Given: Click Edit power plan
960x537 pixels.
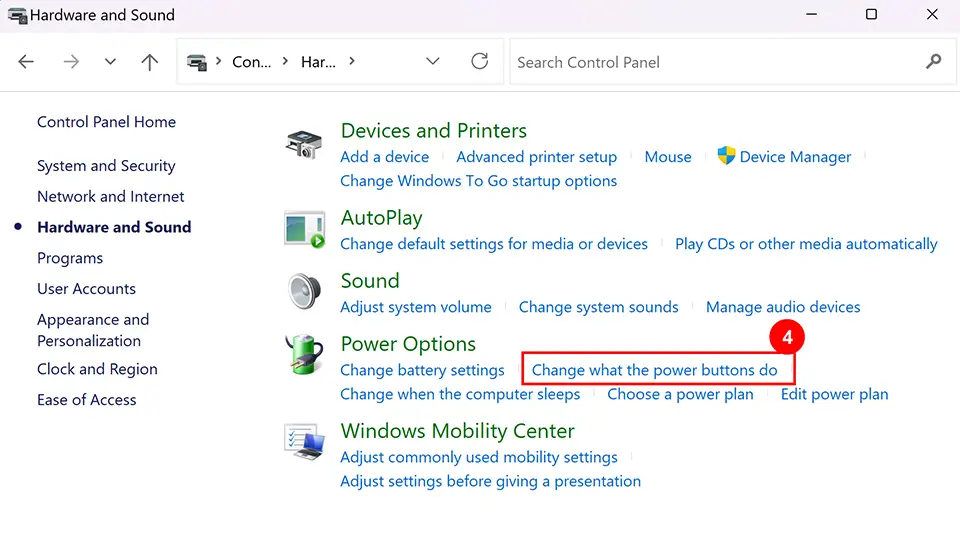Looking at the screenshot, I should pos(834,394).
